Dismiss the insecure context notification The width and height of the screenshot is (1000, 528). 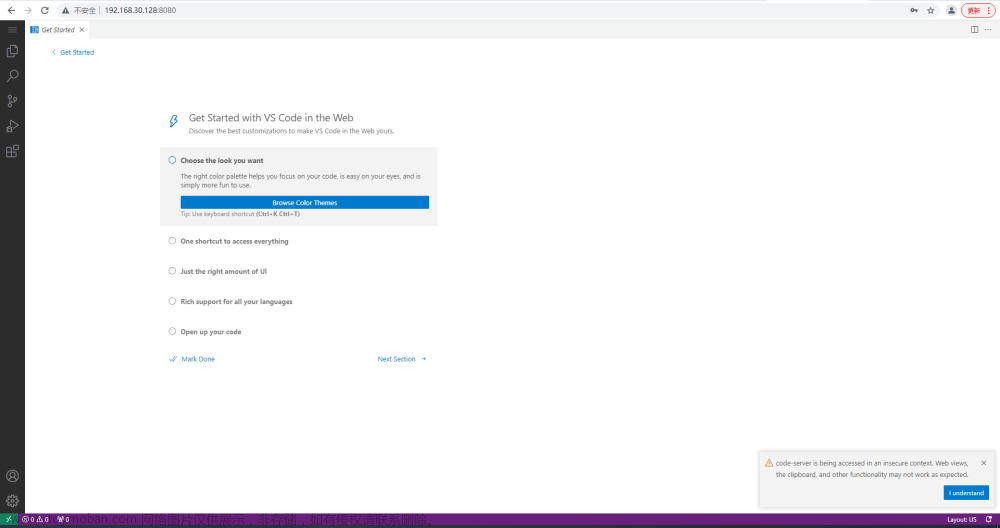983,463
